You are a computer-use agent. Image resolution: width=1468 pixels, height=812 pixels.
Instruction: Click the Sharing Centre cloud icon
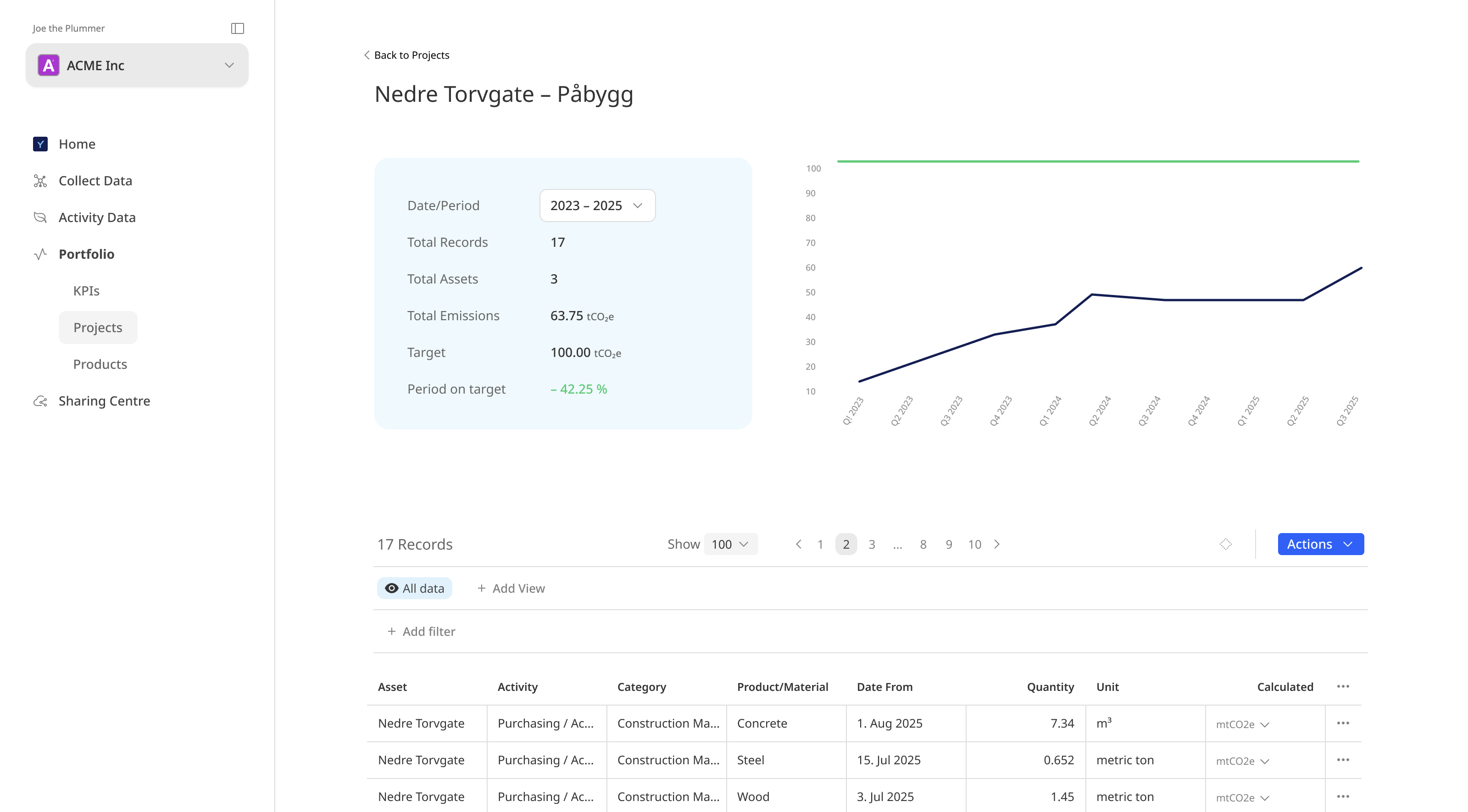click(x=40, y=401)
